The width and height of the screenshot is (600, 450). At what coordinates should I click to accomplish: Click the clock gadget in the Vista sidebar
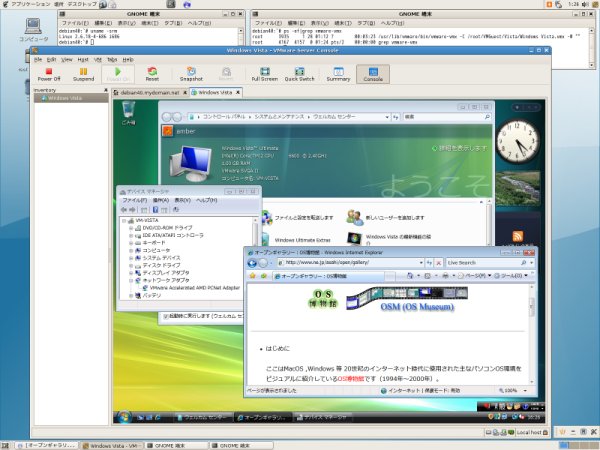518,141
